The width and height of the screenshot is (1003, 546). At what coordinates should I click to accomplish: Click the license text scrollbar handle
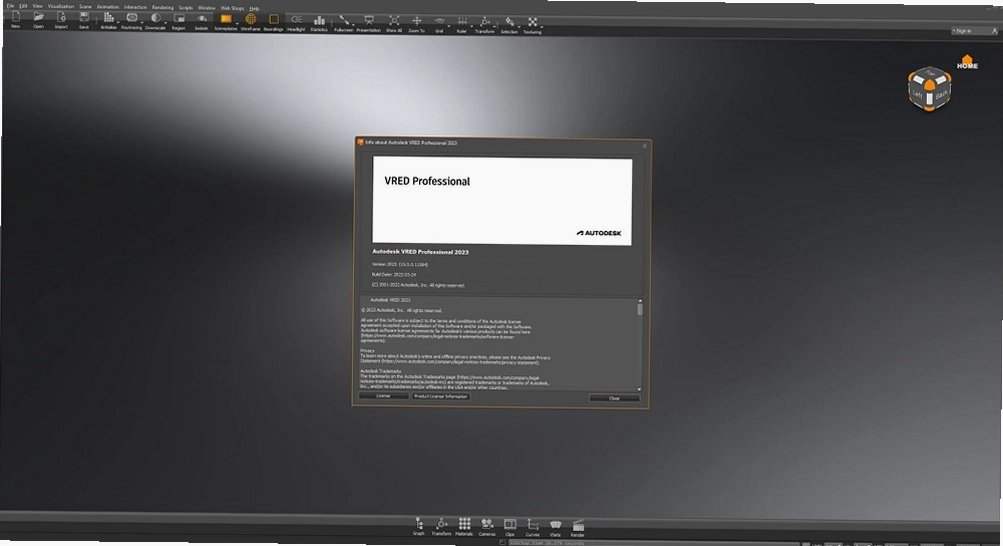pyautogui.click(x=639, y=309)
